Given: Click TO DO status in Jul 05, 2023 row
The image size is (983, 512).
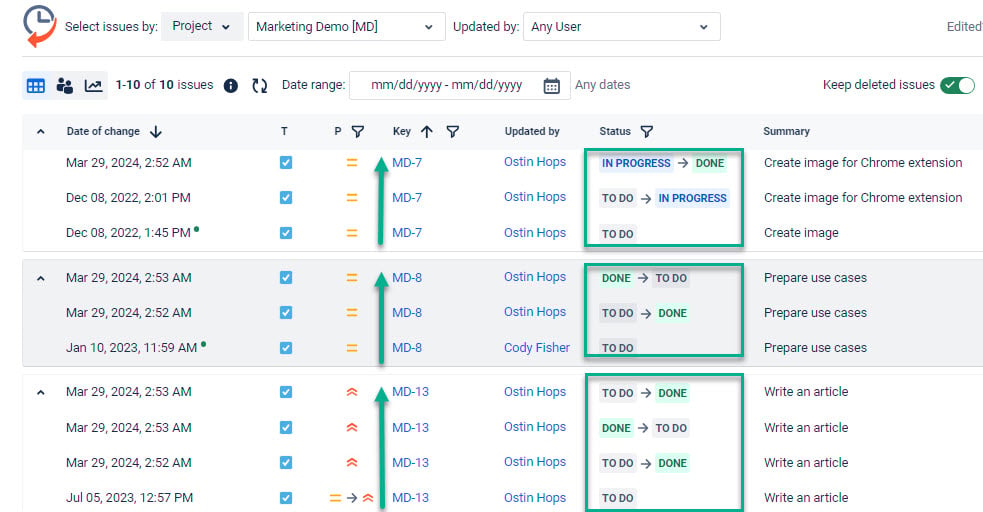Looking at the screenshot, I should coord(618,498).
